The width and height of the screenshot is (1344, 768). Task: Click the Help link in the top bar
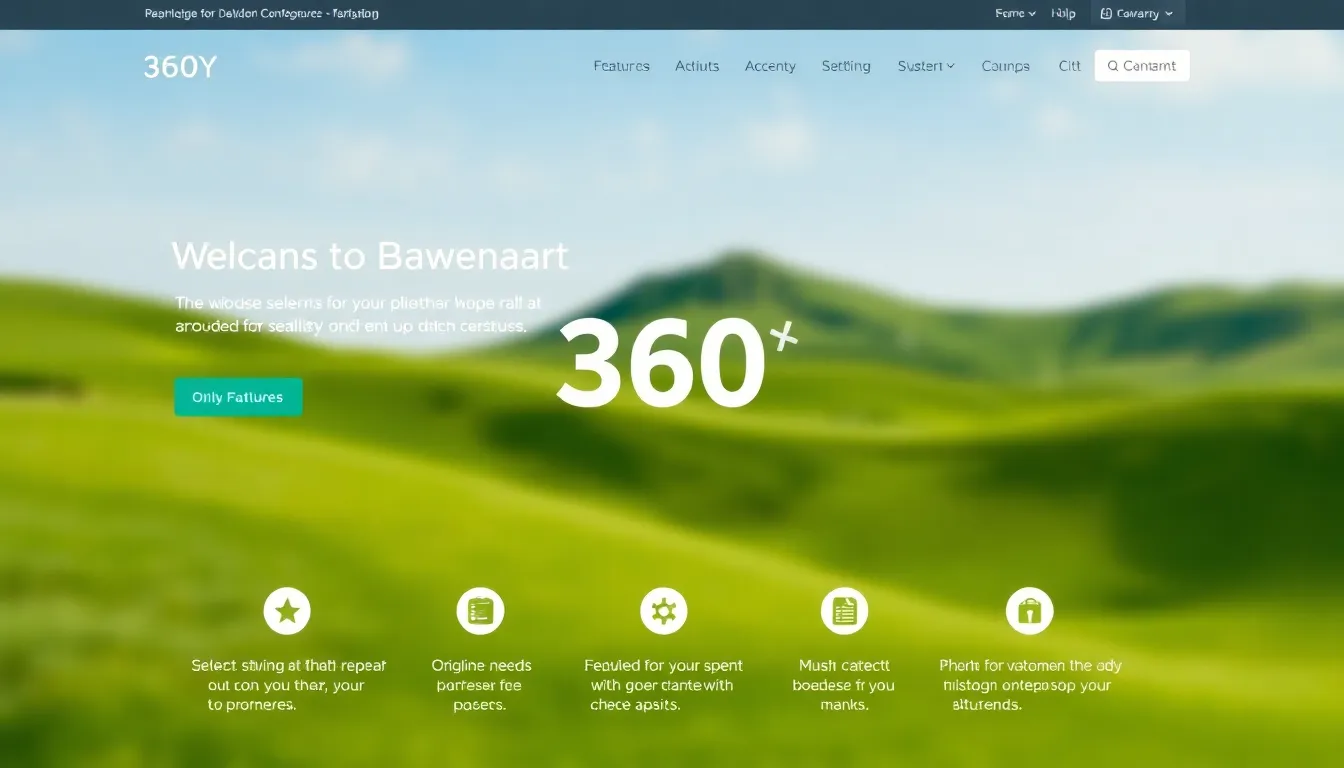1064,14
